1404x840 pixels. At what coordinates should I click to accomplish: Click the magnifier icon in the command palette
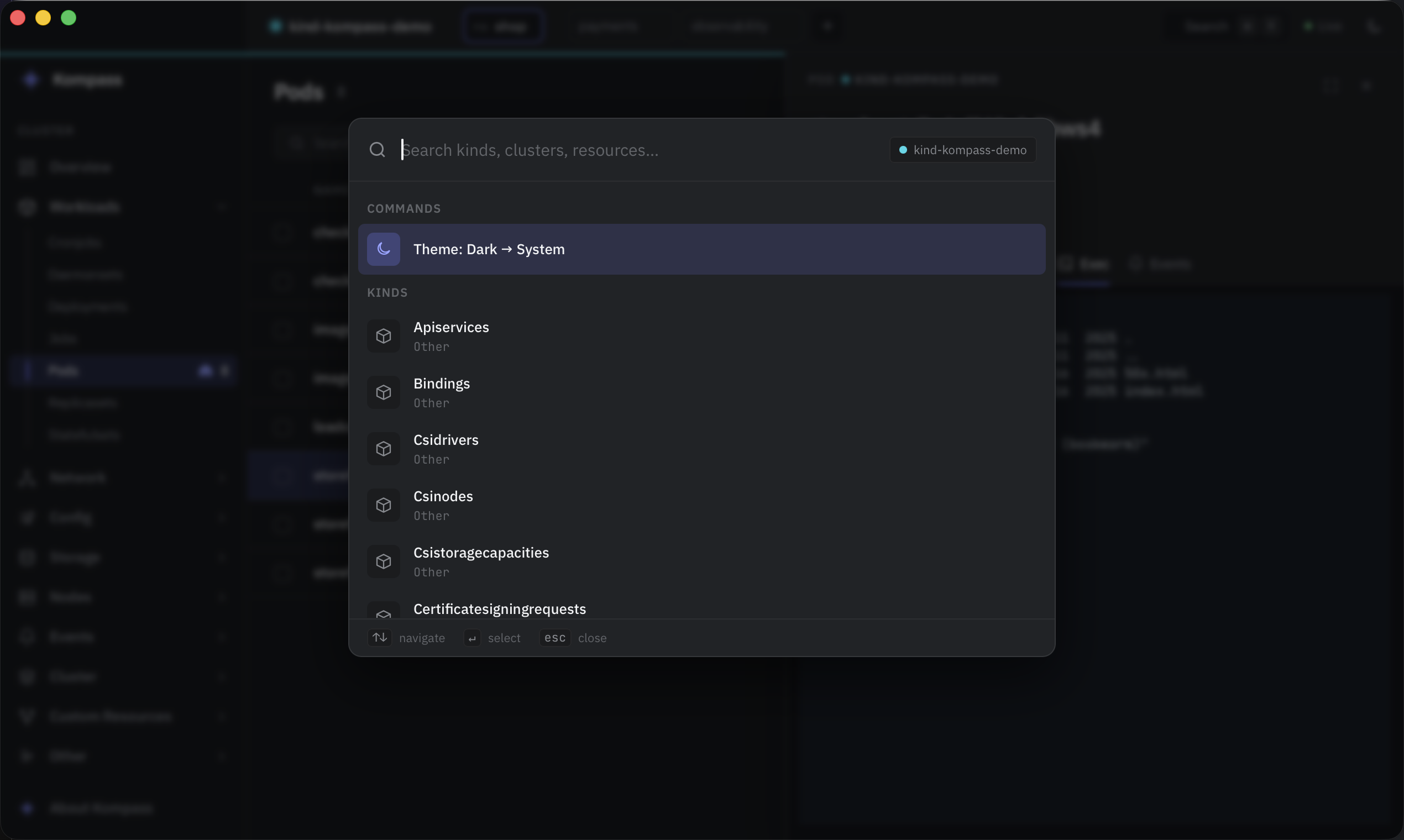pyautogui.click(x=377, y=150)
